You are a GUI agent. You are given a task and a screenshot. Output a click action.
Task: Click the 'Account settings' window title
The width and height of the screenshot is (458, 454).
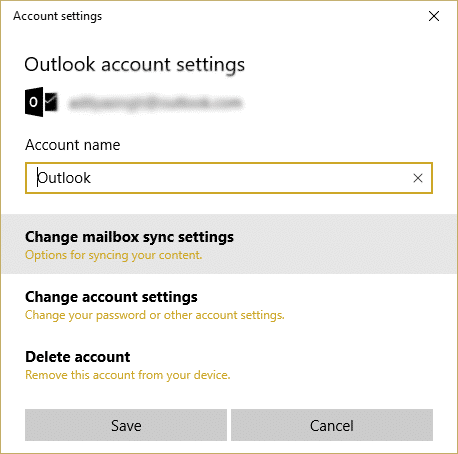click(58, 16)
